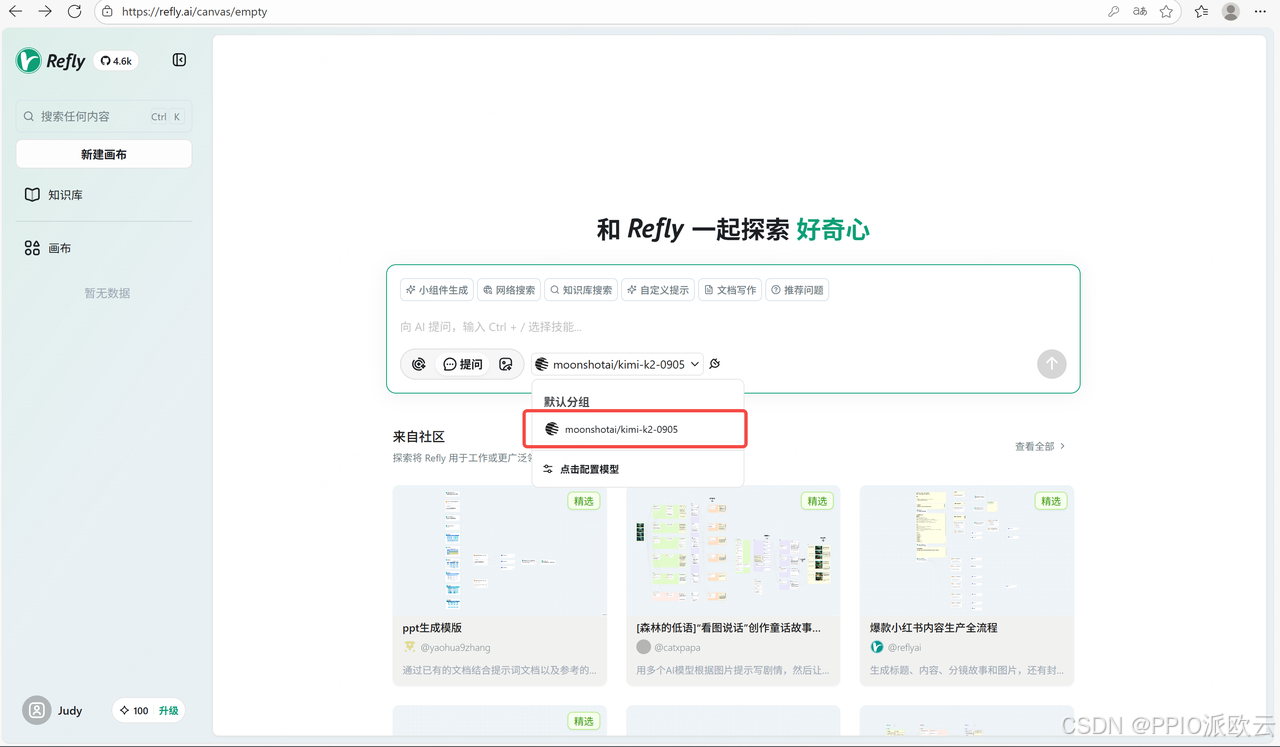
Task: Switch to the agent mode icon beside 提问
Action: click(419, 364)
